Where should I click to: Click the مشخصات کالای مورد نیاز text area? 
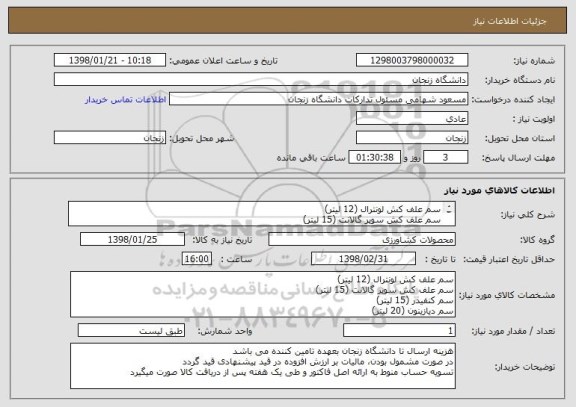263,294
